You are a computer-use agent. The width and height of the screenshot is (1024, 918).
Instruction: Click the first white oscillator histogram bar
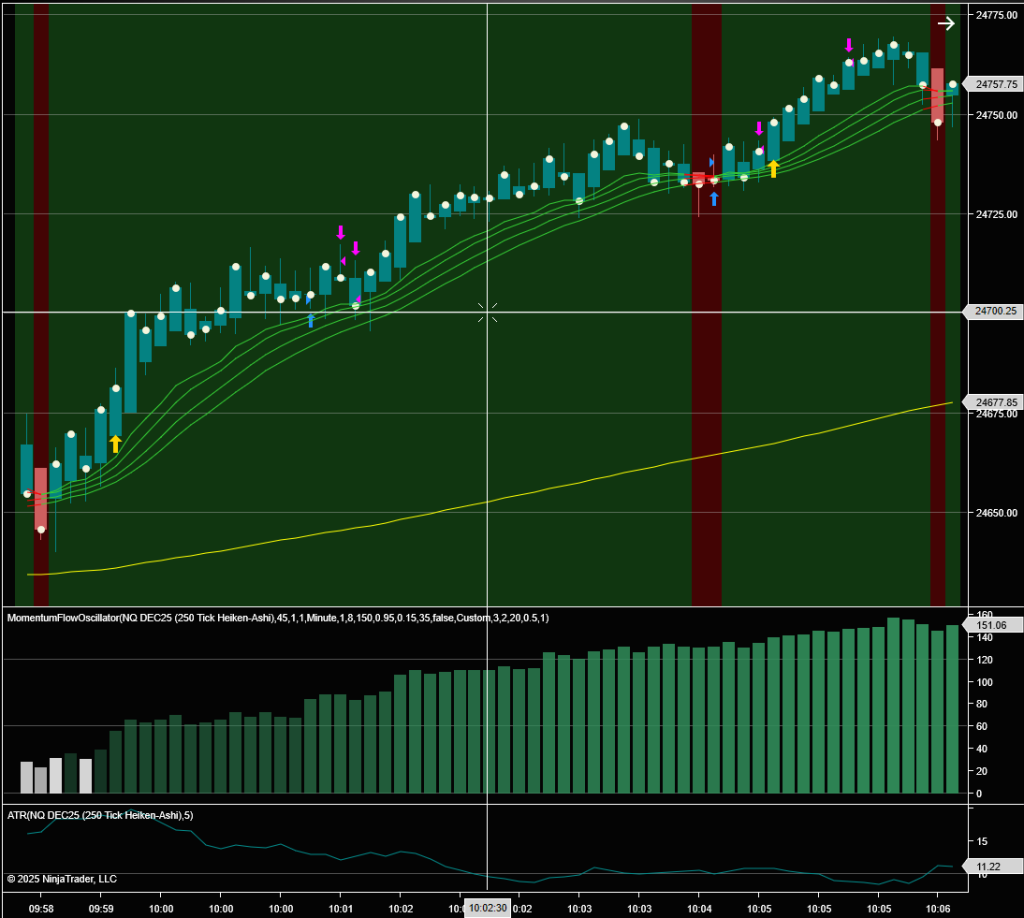[x=26, y=777]
